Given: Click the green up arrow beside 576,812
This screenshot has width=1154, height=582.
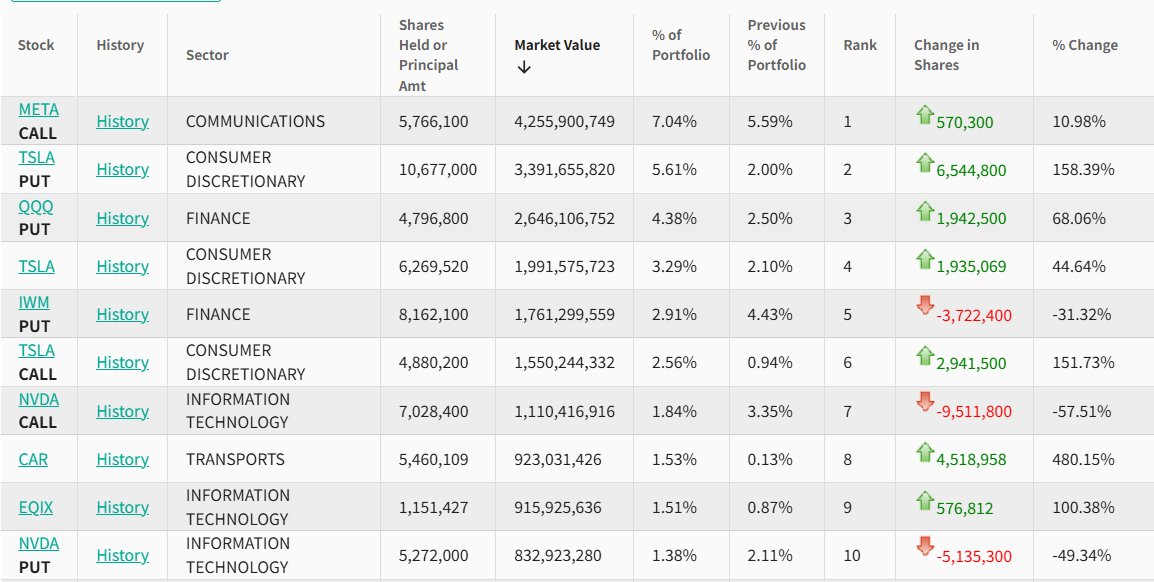Looking at the screenshot, I should coord(924,500).
